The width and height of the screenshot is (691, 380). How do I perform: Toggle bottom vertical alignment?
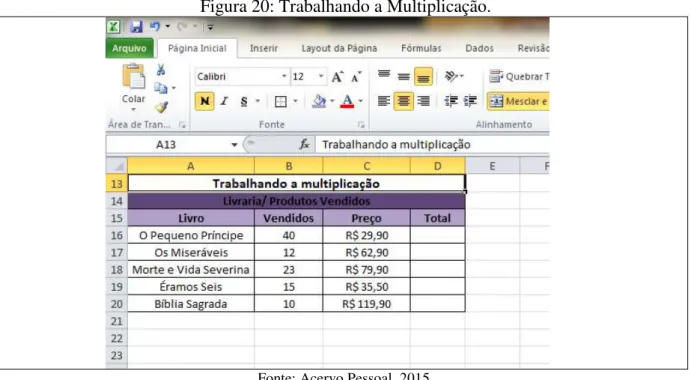click(423, 77)
